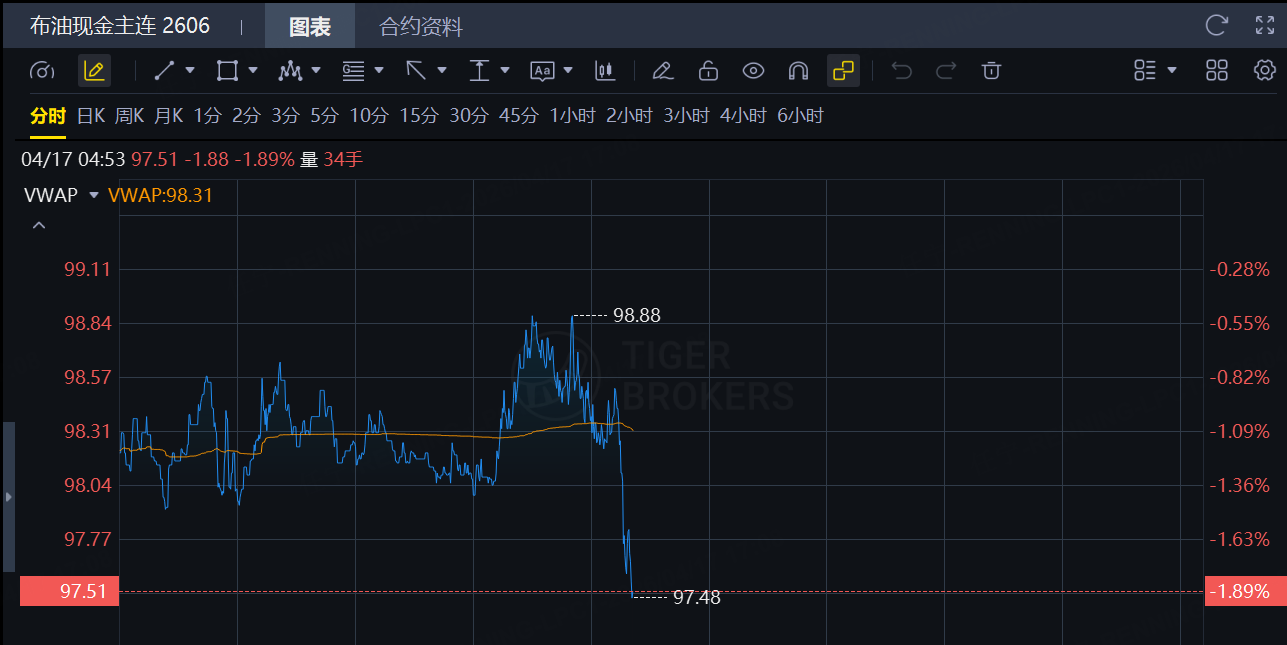1287x645 pixels.
Task: Select the 10分 interval
Action: 369,116
